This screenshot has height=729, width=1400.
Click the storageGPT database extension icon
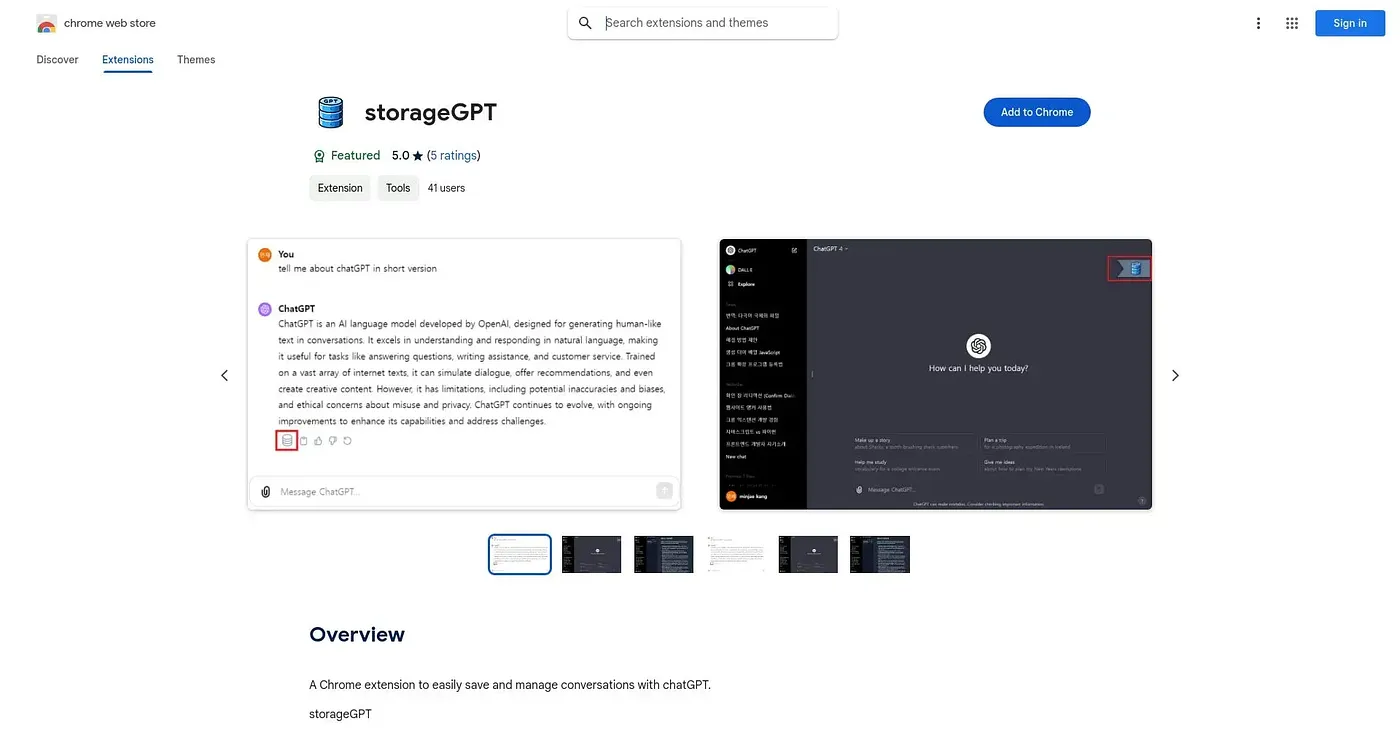pos(330,112)
